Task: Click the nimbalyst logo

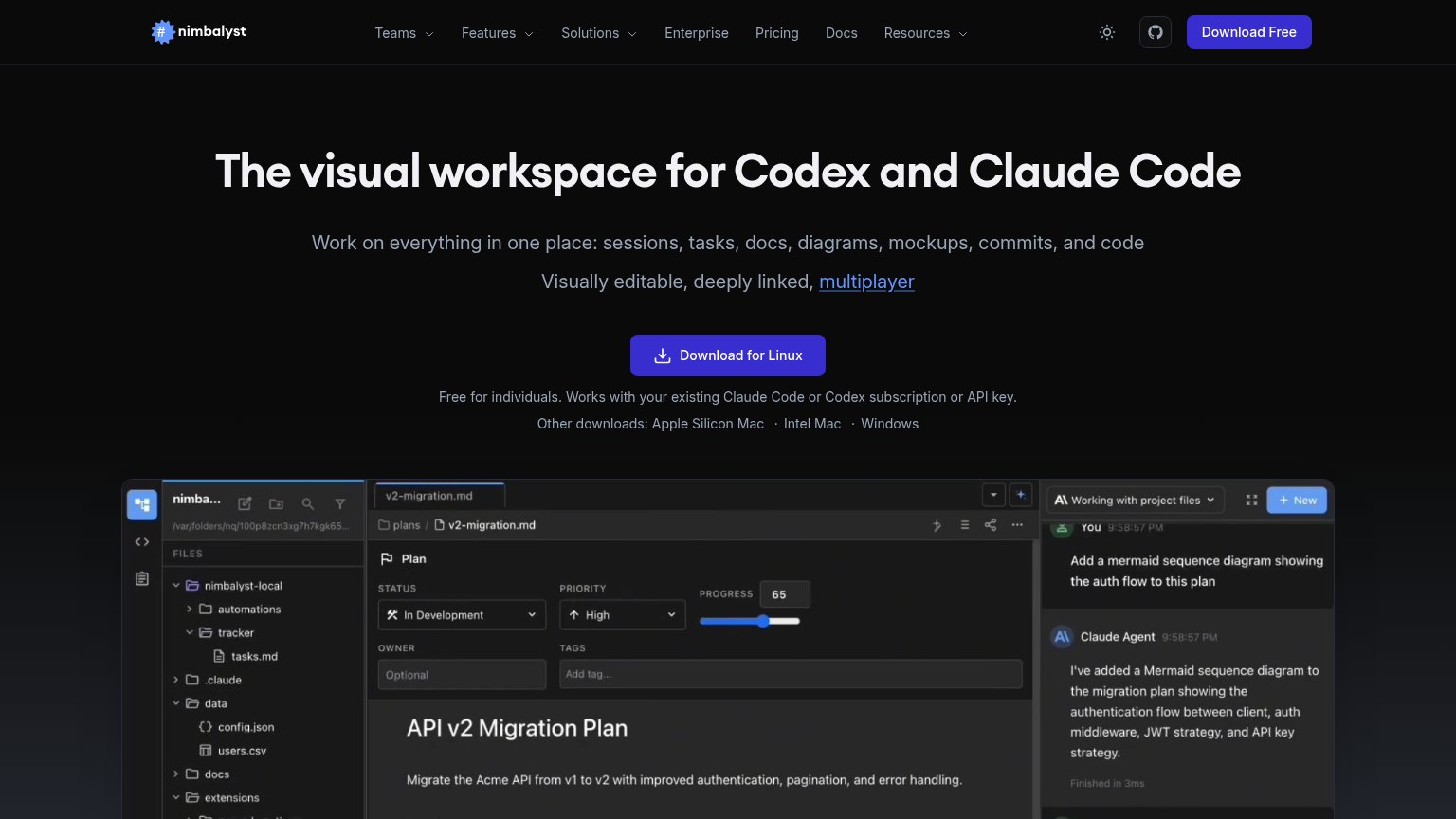Action: point(199,31)
